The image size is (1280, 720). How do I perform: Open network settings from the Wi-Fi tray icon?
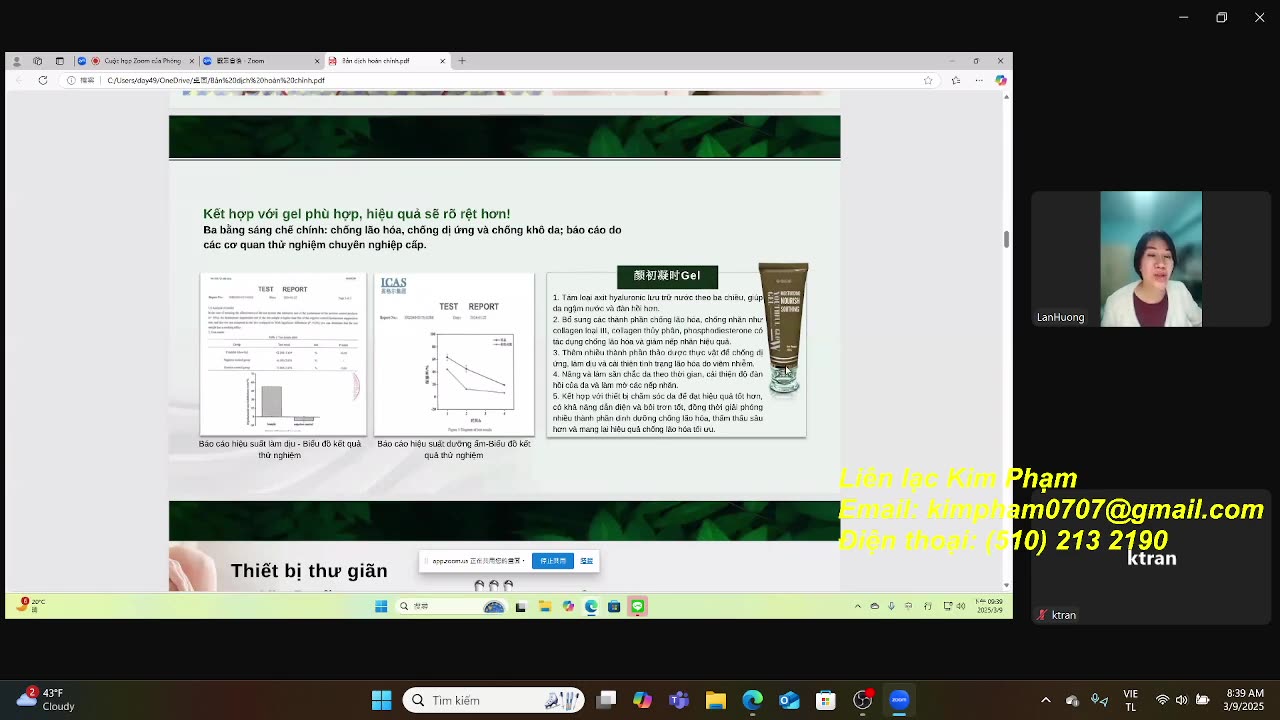tap(1162, 700)
